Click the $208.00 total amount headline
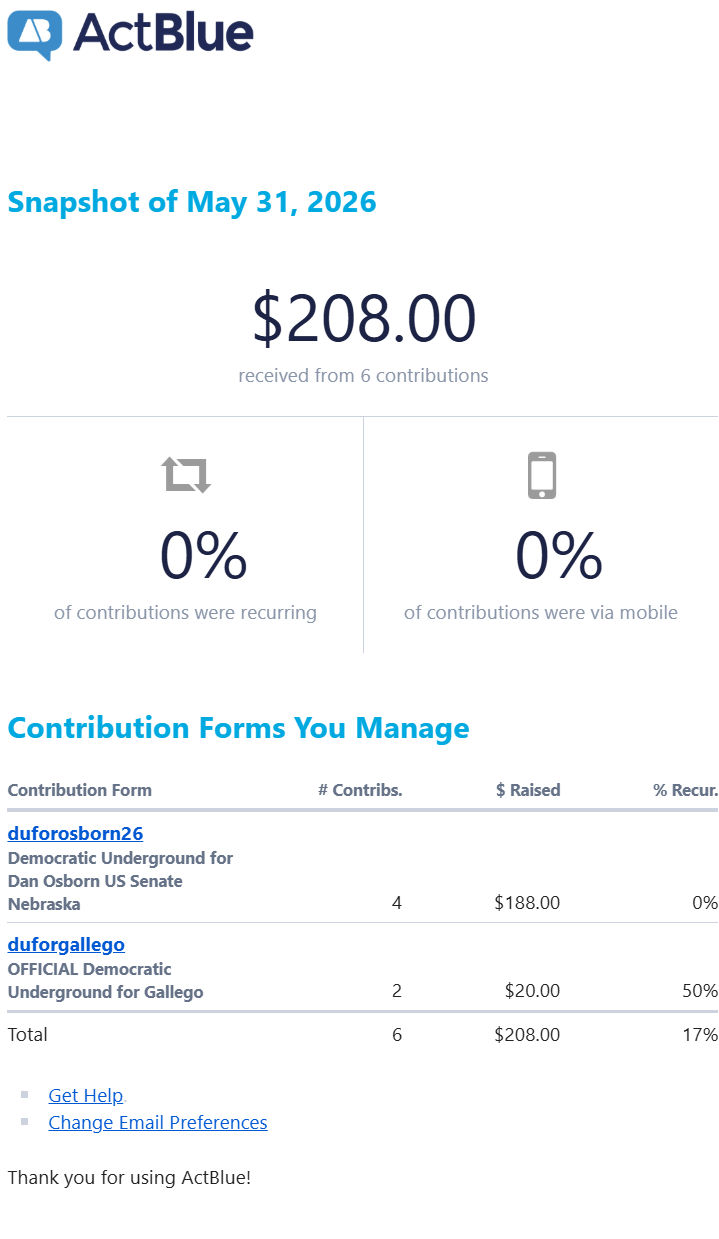The height and width of the screenshot is (1239, 719). (364, 319)
